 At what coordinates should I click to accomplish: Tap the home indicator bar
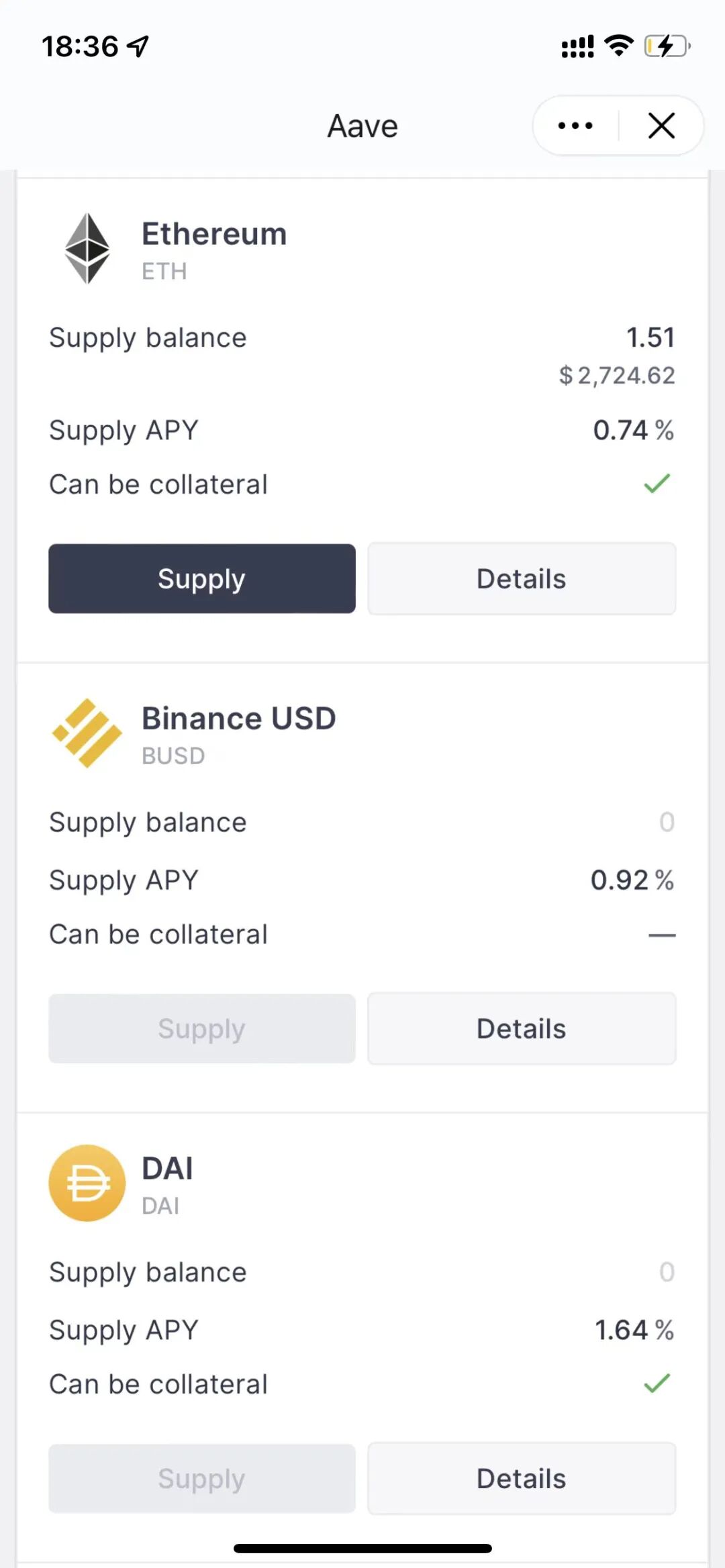[362, 1549]
